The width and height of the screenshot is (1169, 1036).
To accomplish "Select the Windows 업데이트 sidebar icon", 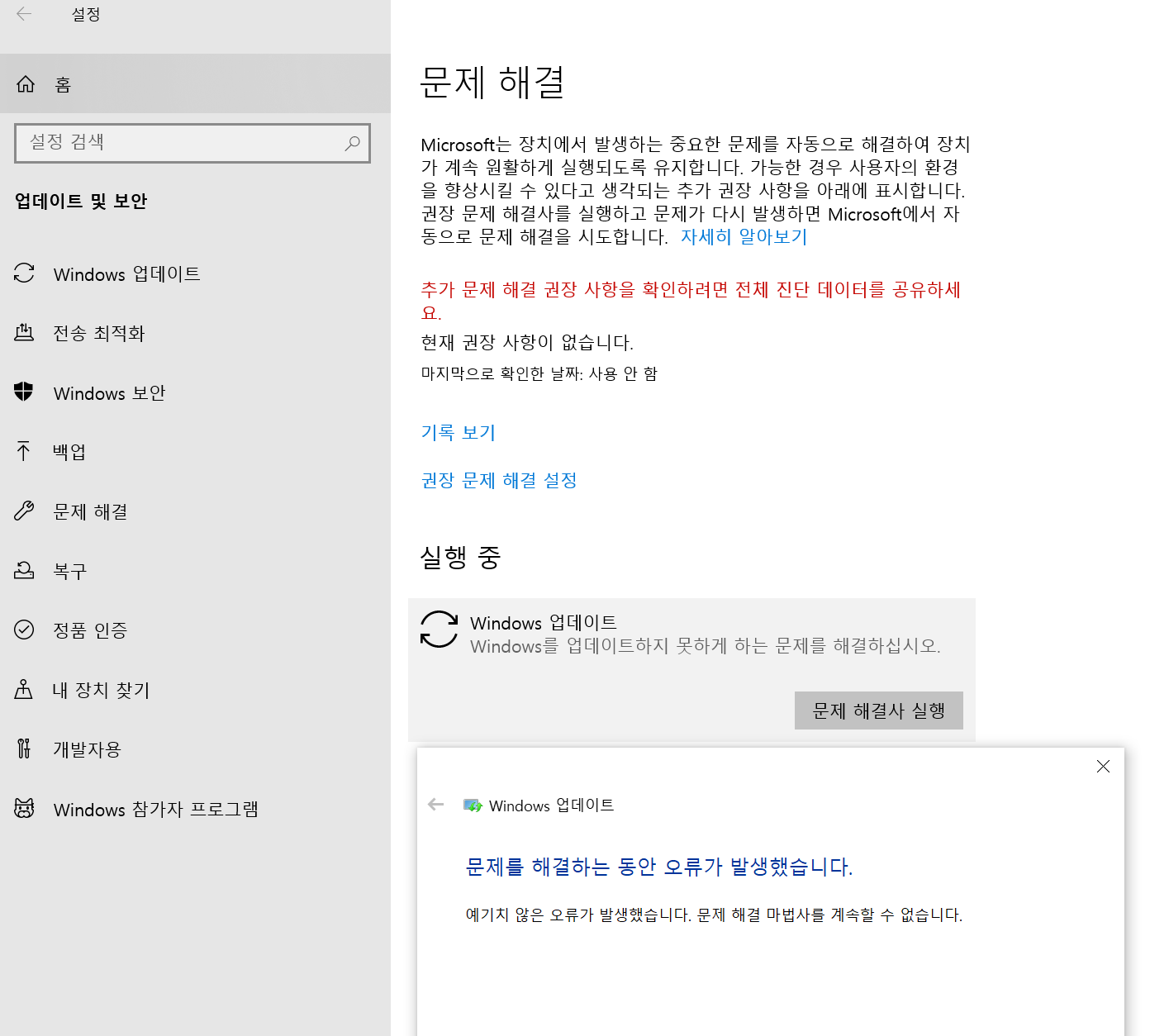I will (24, 273).
